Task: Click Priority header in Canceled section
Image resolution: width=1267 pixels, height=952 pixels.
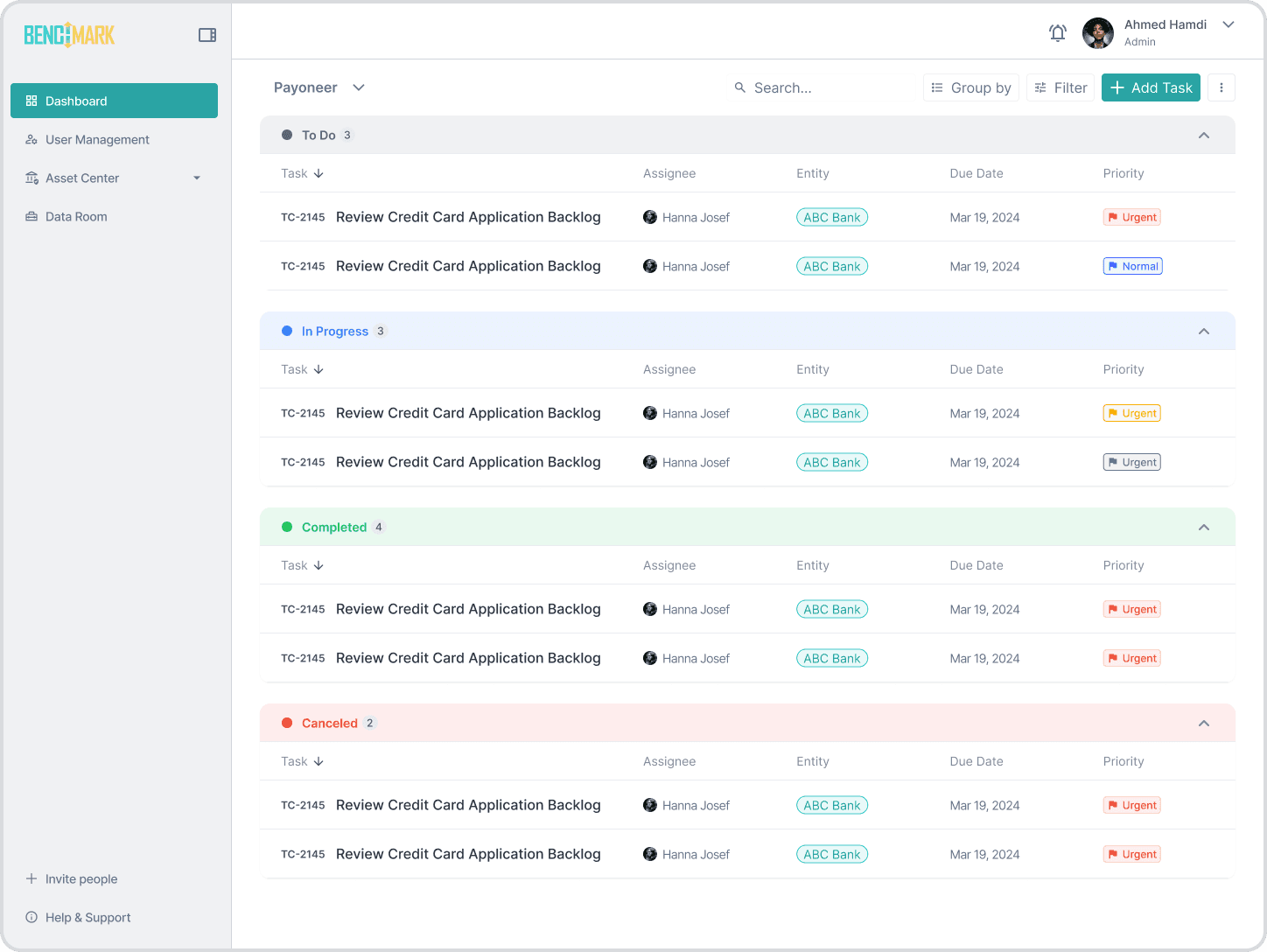Action: [x=1123, y=761]
